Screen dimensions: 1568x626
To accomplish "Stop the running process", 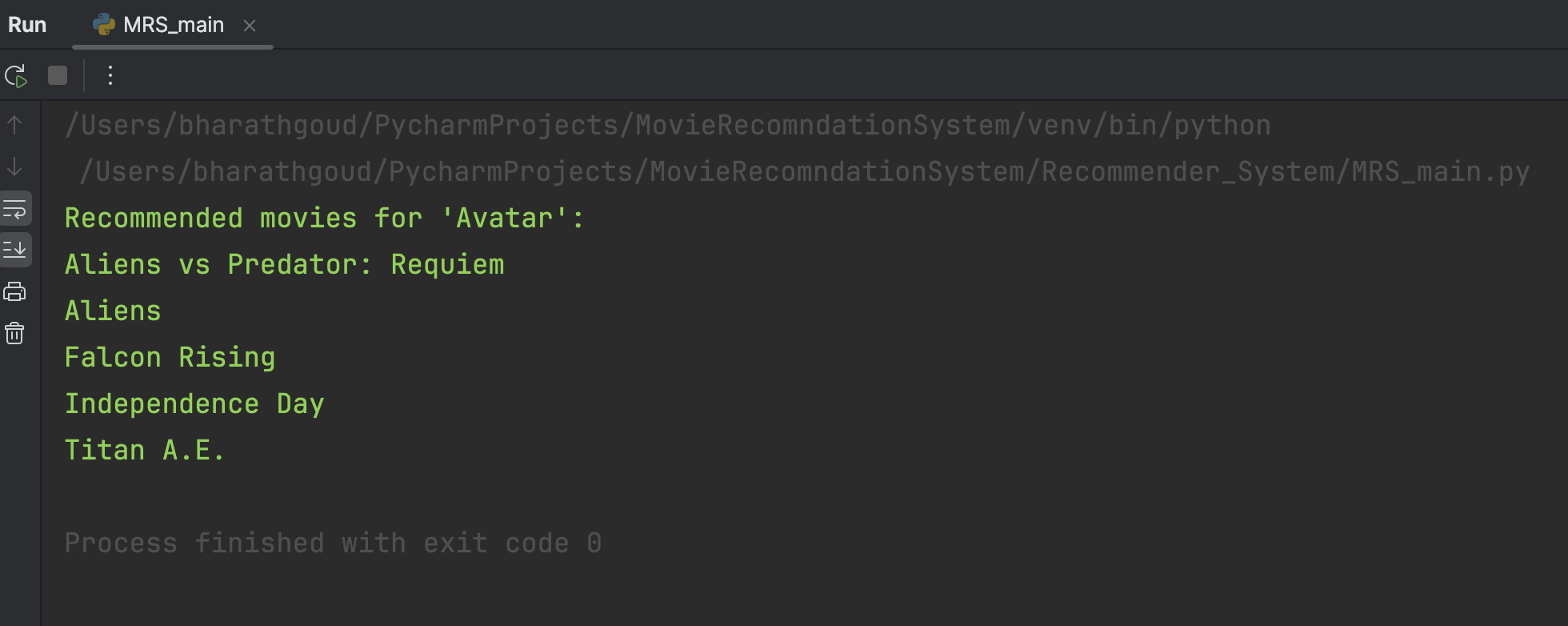I will [58, 75].
